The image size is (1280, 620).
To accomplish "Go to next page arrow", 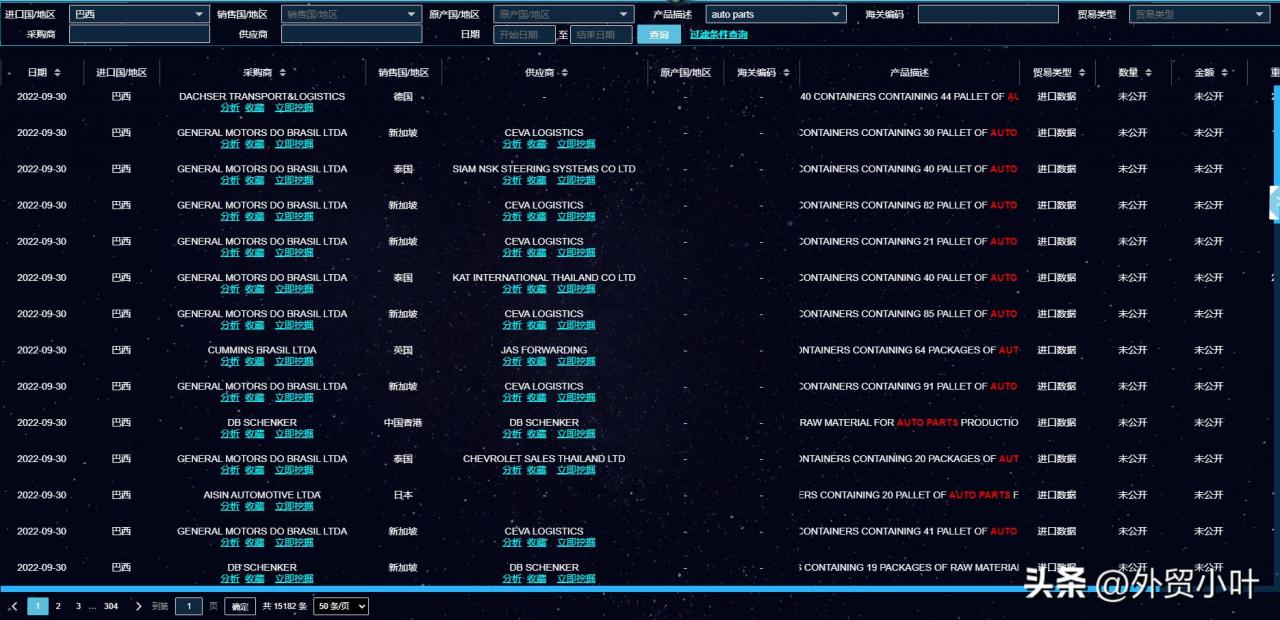I will (x=138, y=606).
